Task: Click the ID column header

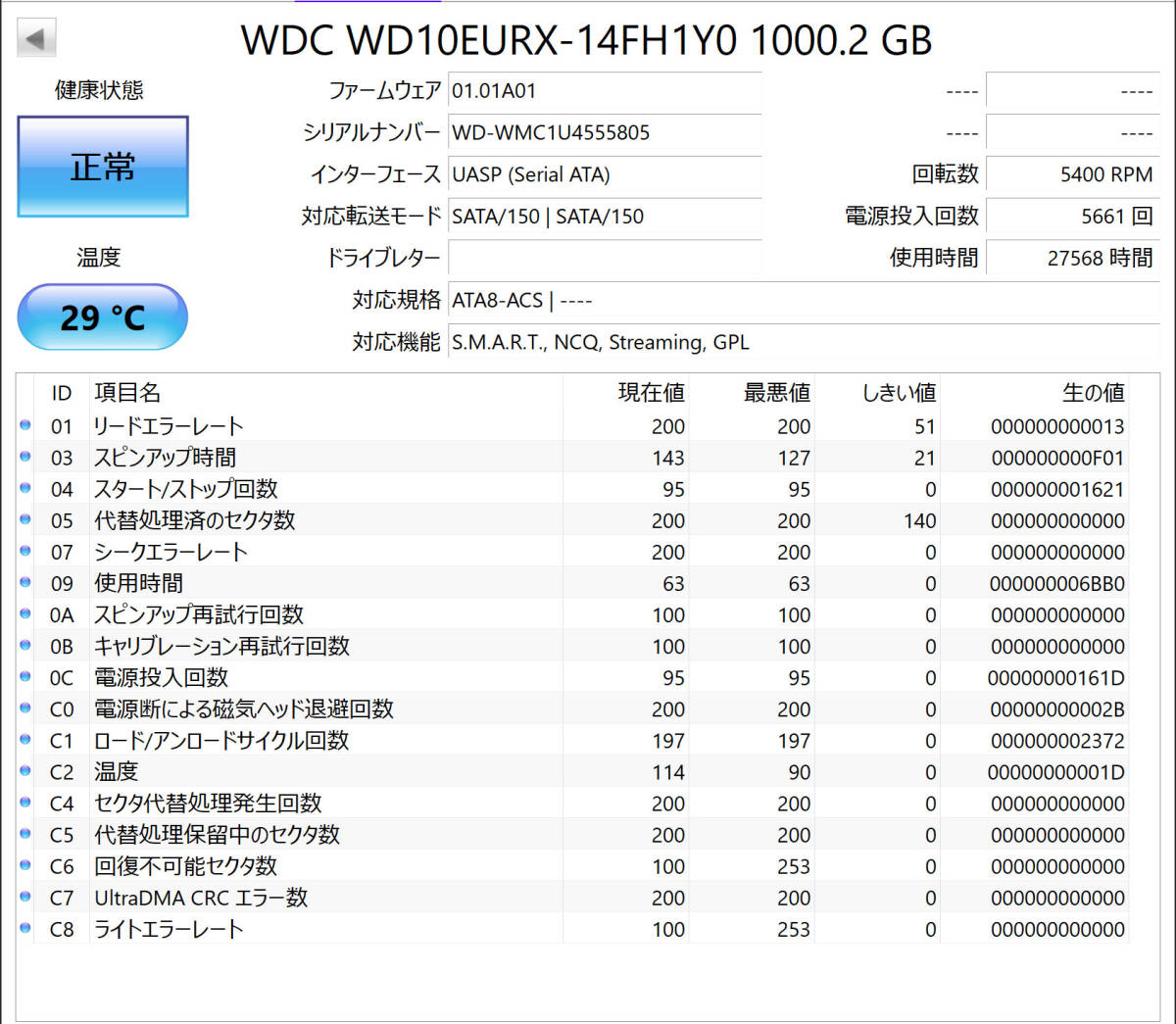Action: coord(62,393)
